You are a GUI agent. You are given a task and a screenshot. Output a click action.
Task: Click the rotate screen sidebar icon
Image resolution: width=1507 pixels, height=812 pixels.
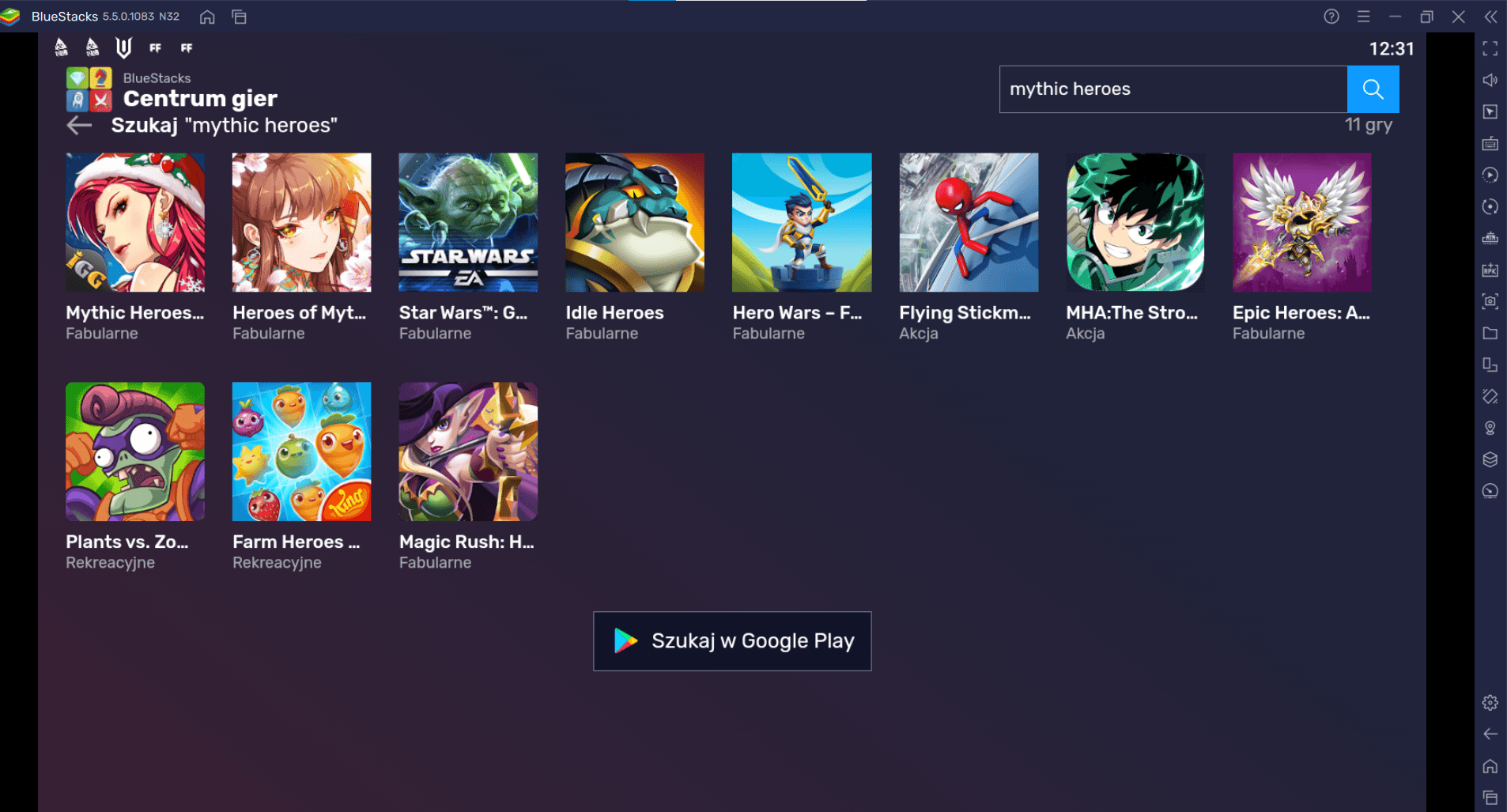point(1490,364)
